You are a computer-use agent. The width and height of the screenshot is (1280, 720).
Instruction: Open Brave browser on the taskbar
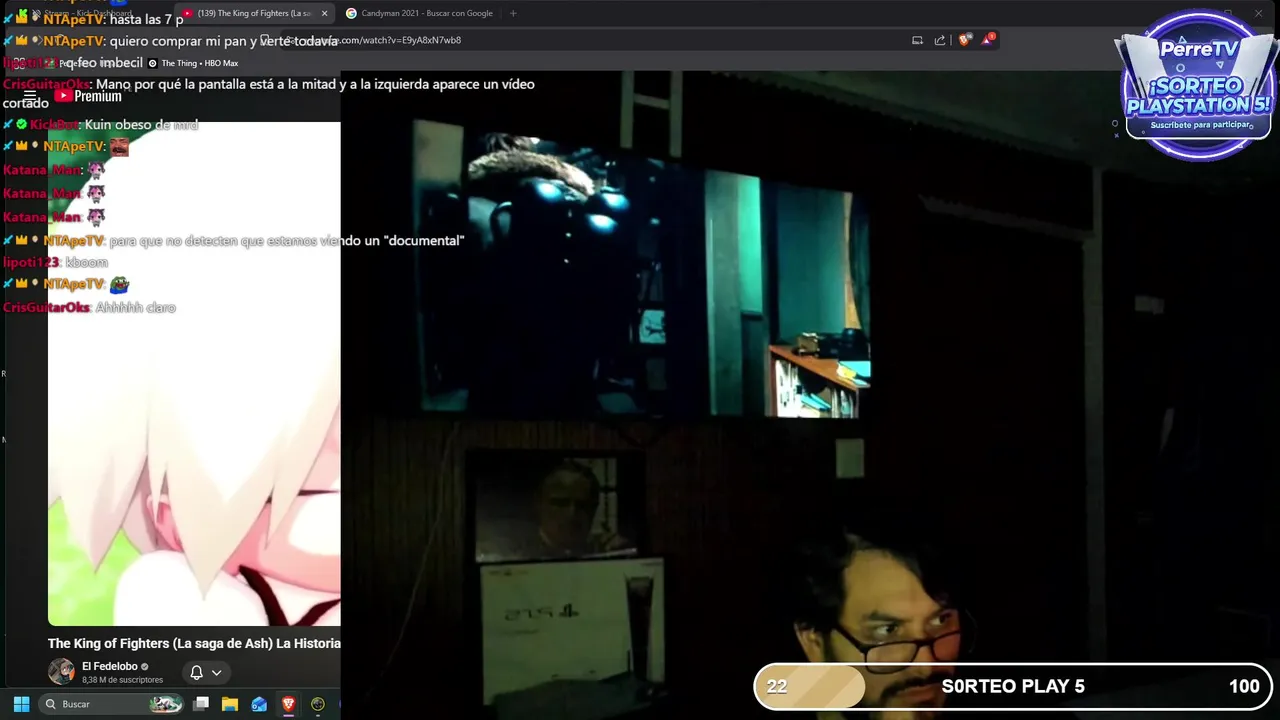(288, 704)
